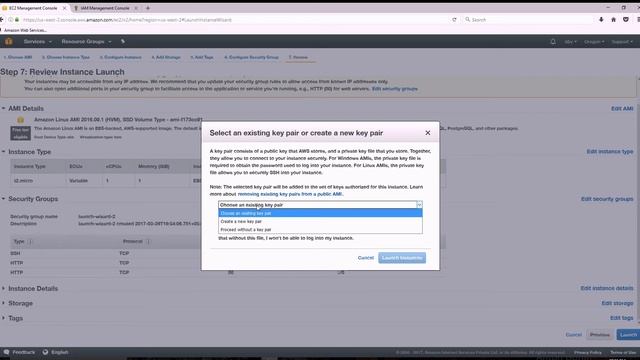Click the reload page icon
Viewport: 640px width, 360px height.
(x=454, y=20)
